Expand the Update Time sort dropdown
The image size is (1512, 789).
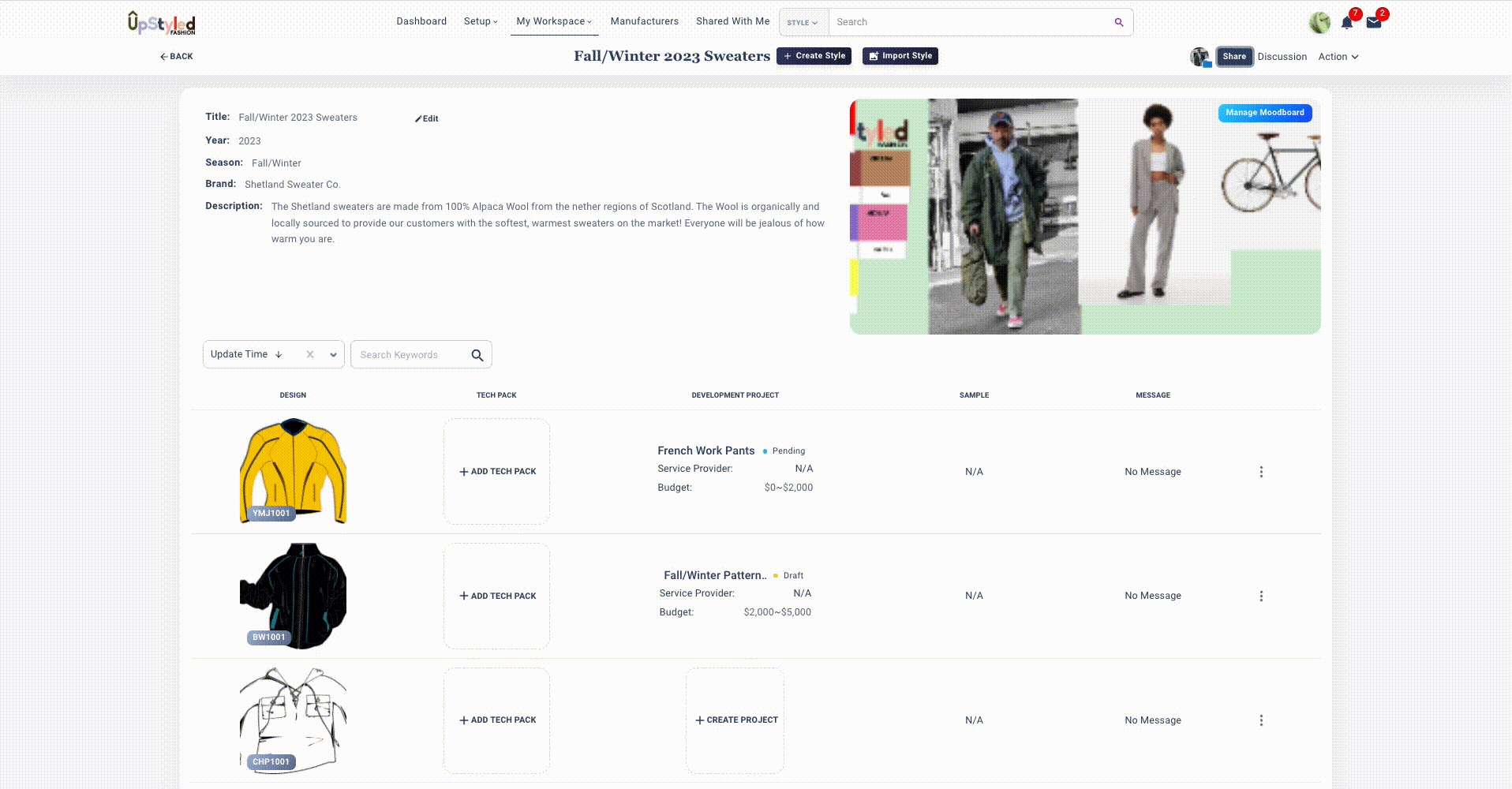(x=333, y=354)
